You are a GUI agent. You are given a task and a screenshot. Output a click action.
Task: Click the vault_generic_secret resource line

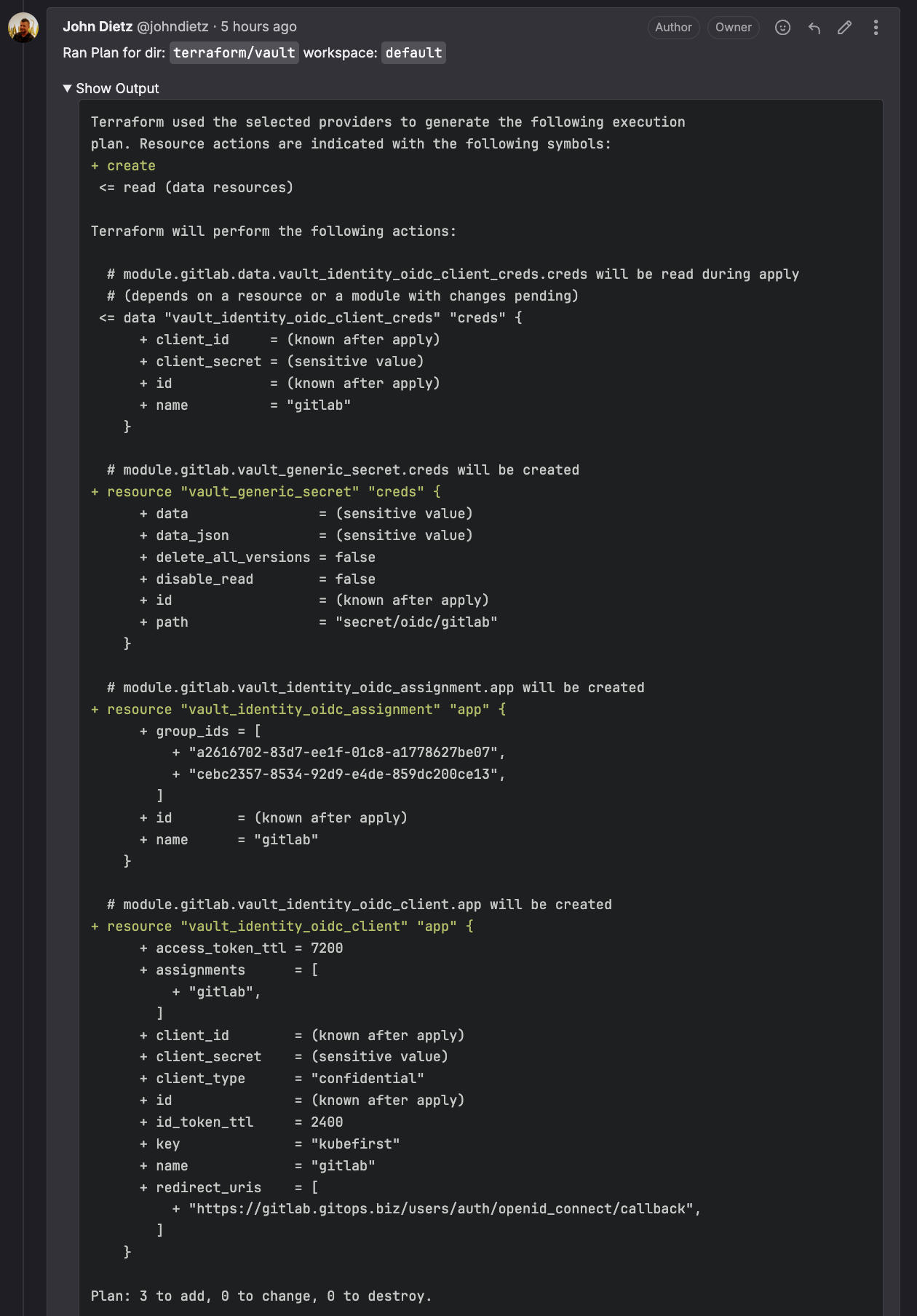pyautogui.click(x=266, y=492)
